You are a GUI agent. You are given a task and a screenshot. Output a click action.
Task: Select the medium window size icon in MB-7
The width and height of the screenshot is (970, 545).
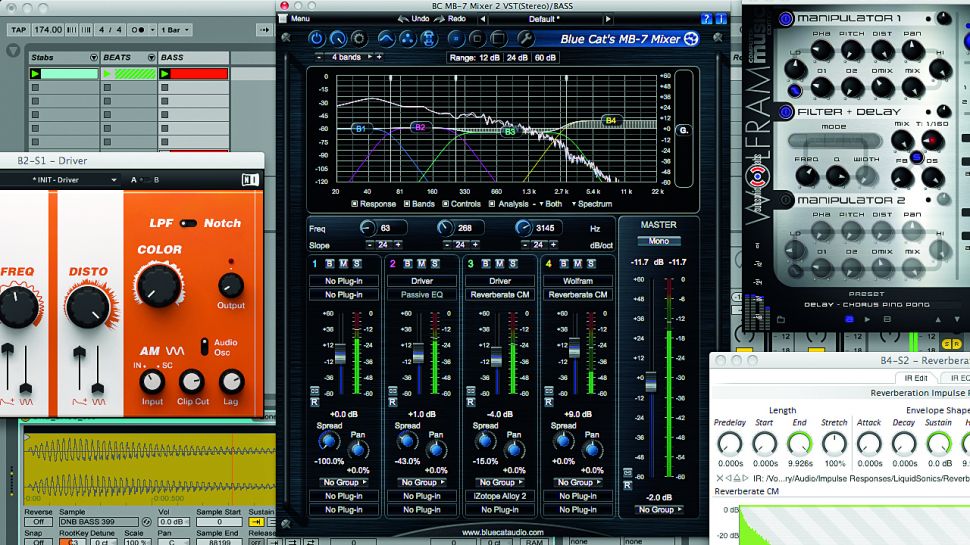point(477,39)
